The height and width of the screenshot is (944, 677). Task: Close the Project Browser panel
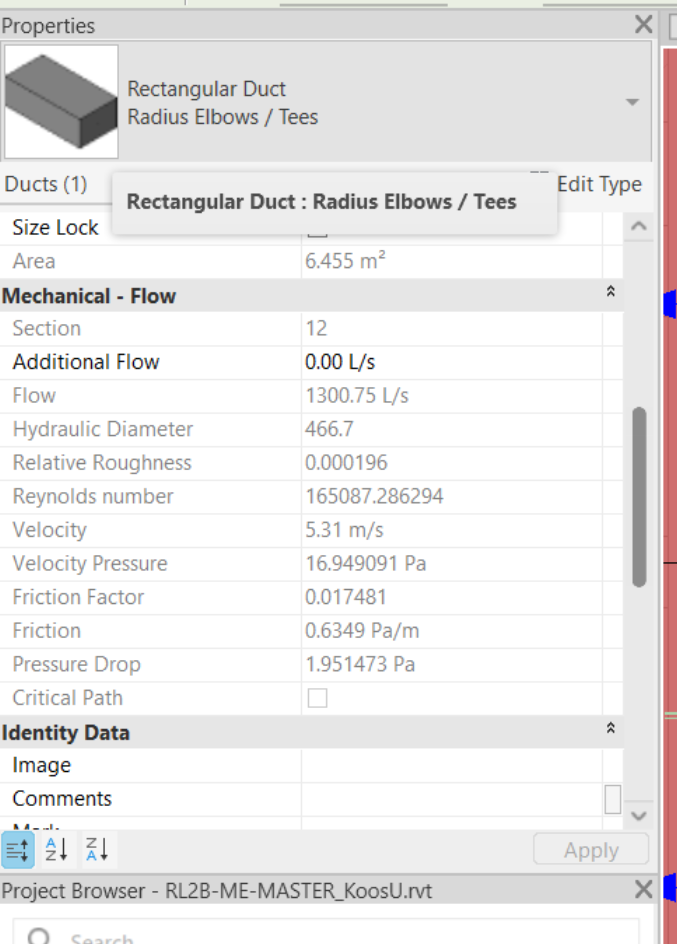(x=643, y=889)
